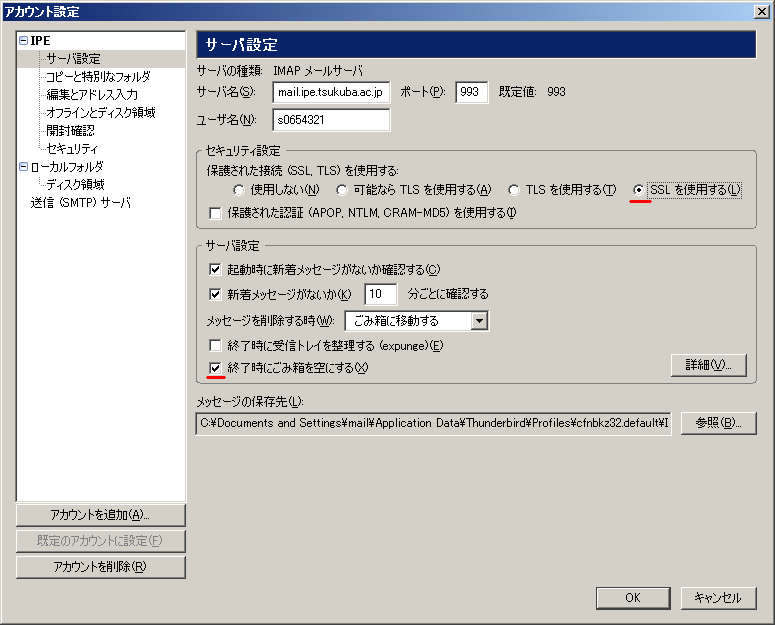Click アカウントを削除 button

(101, 567)
